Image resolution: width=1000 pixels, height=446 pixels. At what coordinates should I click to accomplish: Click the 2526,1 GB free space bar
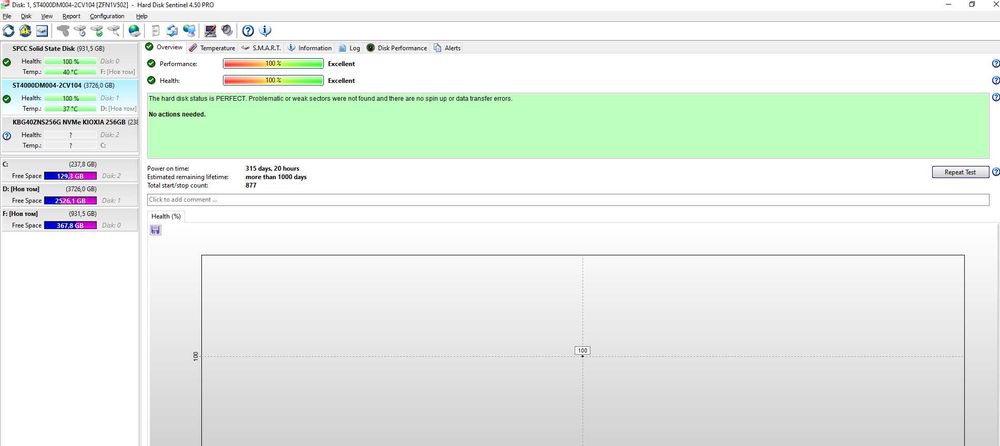point(70,200)
